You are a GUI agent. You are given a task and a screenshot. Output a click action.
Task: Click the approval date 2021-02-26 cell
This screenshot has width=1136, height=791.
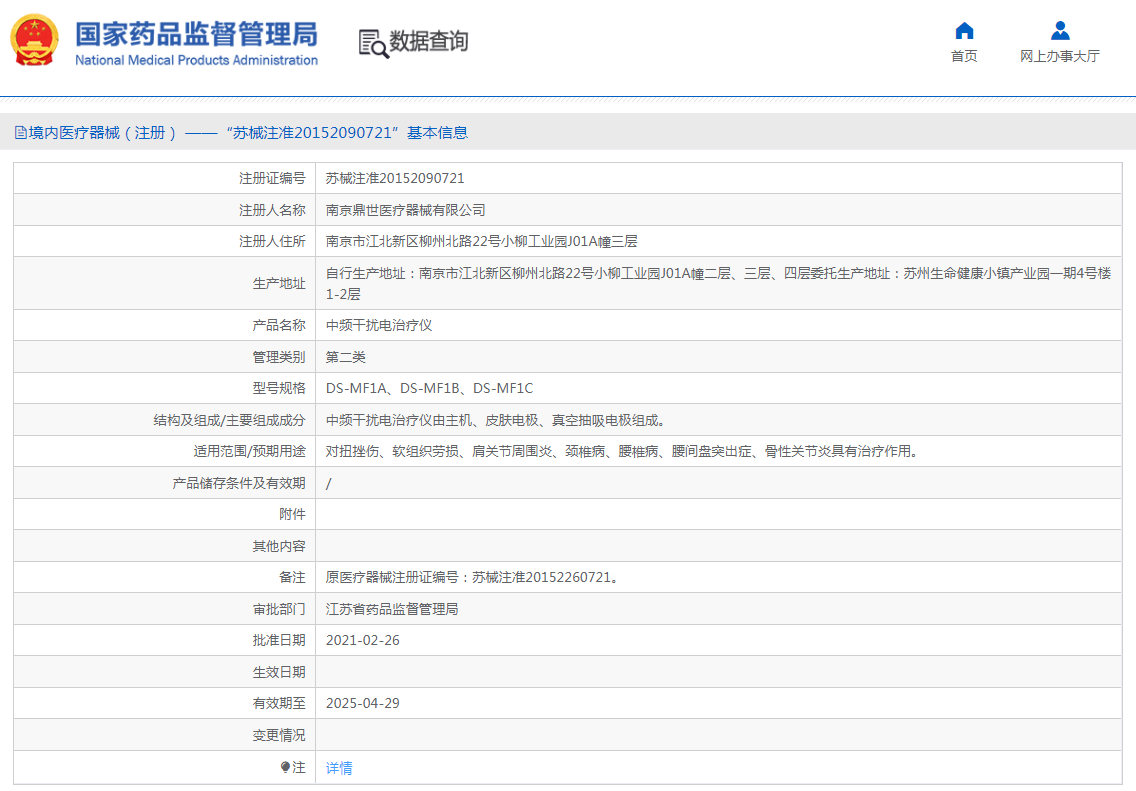363,639
